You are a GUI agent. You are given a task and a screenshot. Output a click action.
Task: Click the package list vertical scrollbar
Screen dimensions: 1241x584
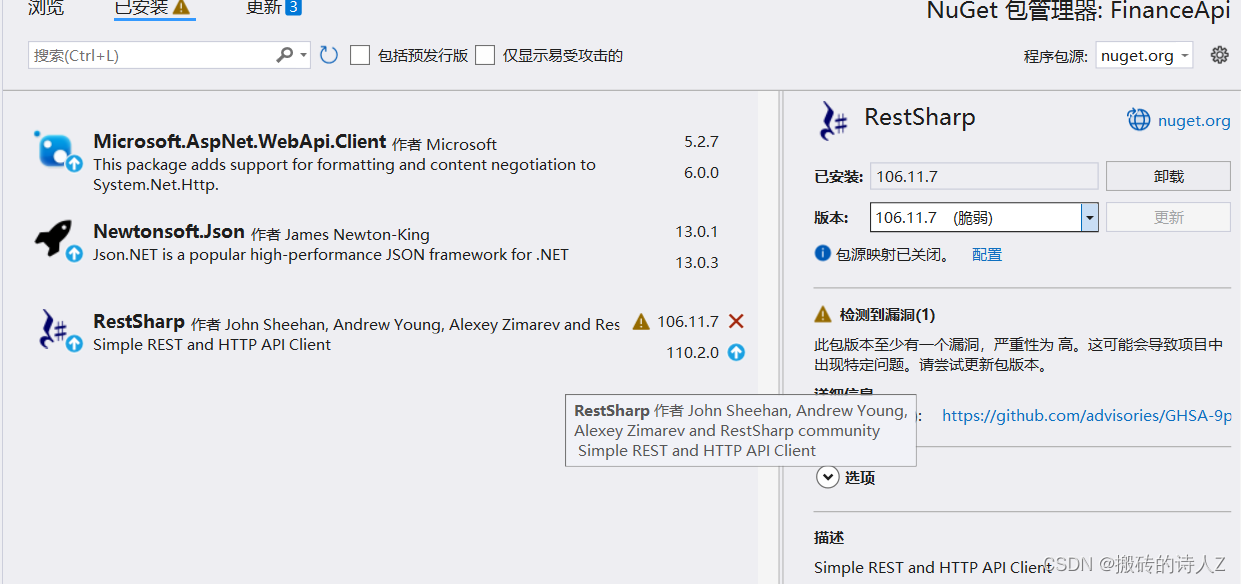(770, 337)
